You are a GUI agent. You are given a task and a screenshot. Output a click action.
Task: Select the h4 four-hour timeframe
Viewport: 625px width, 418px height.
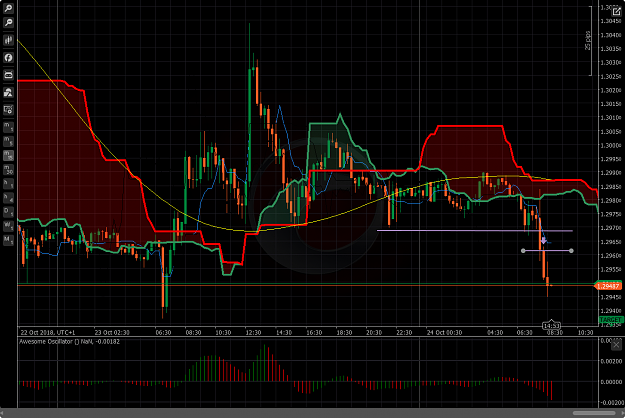pos(8,198)
